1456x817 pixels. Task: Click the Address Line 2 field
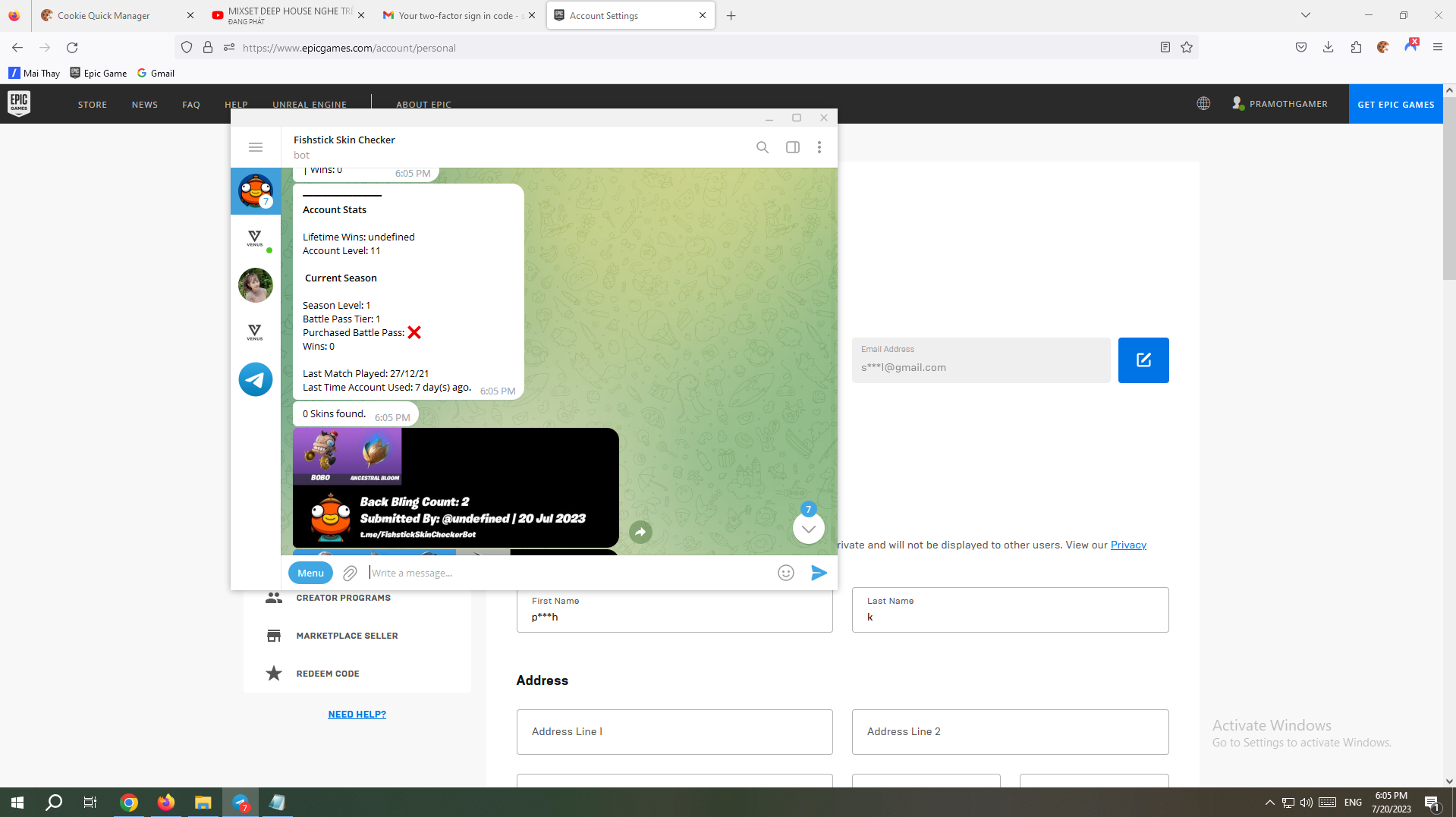[x=1010, y=732]
